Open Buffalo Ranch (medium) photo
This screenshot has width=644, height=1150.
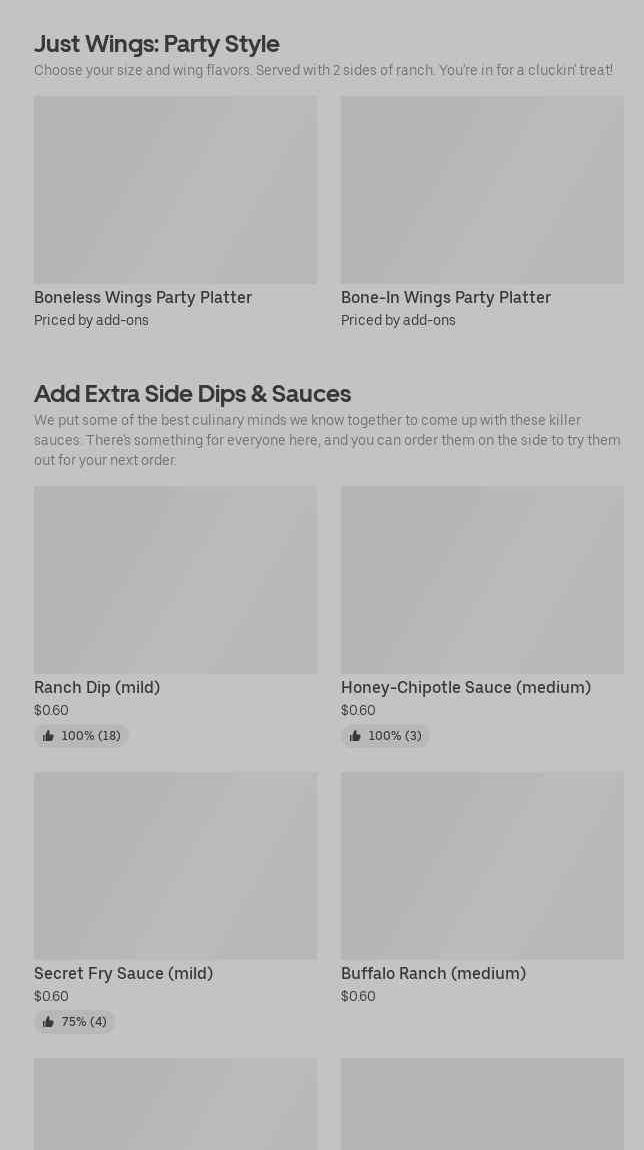coord(482,866)
